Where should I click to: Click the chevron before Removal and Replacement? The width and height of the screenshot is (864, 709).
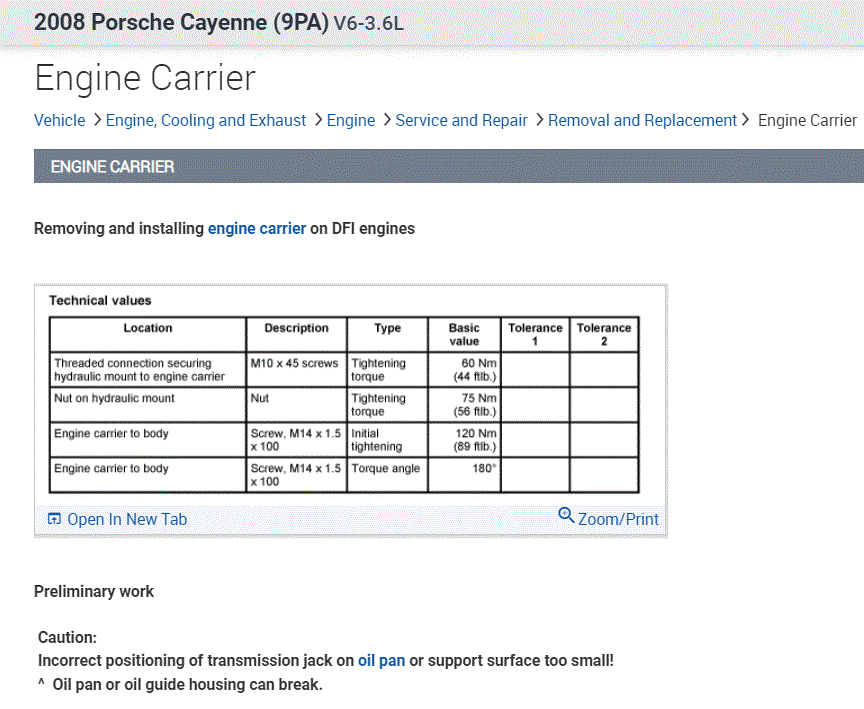click(x=539, y=120)
